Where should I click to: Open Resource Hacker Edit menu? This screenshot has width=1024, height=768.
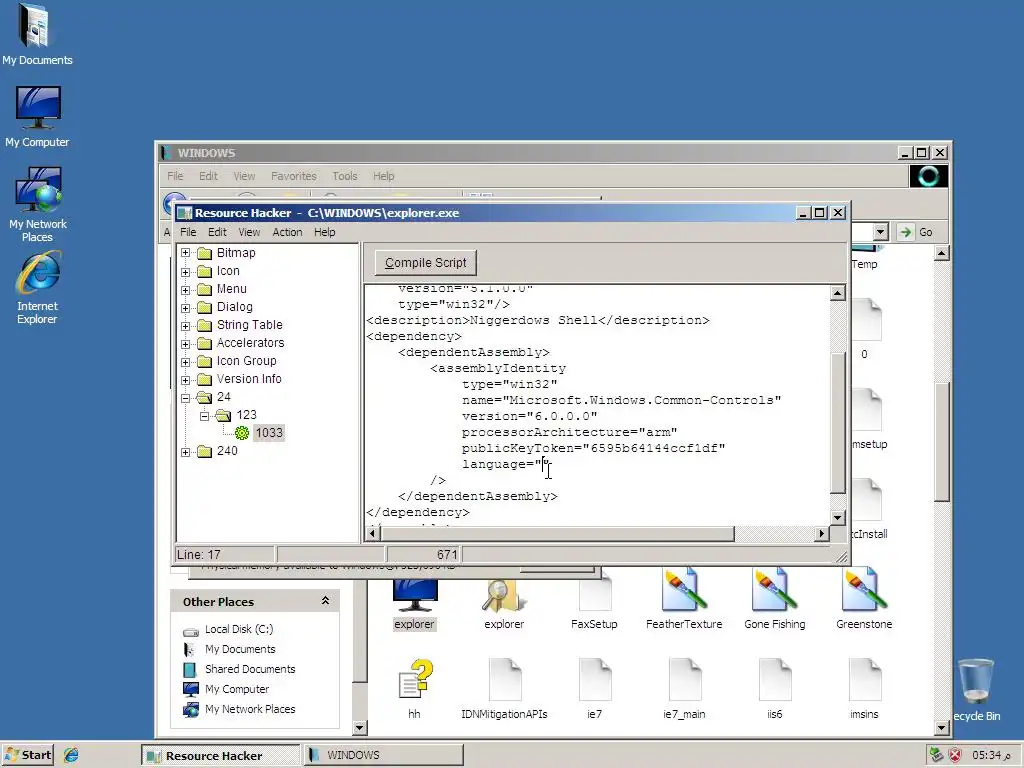(217, 232)
